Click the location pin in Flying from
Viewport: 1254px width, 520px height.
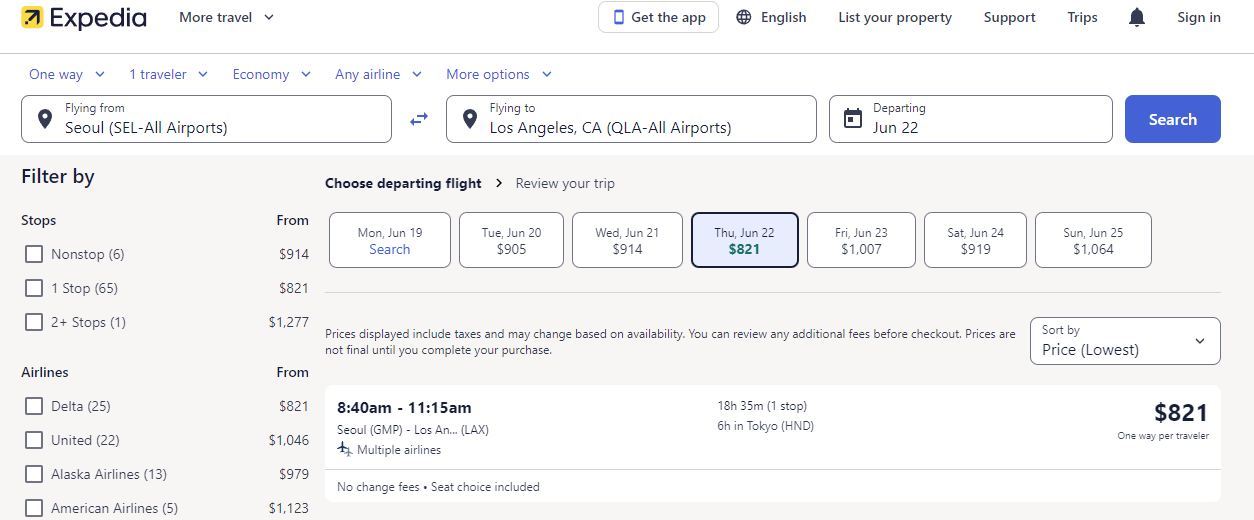point(45,119)
